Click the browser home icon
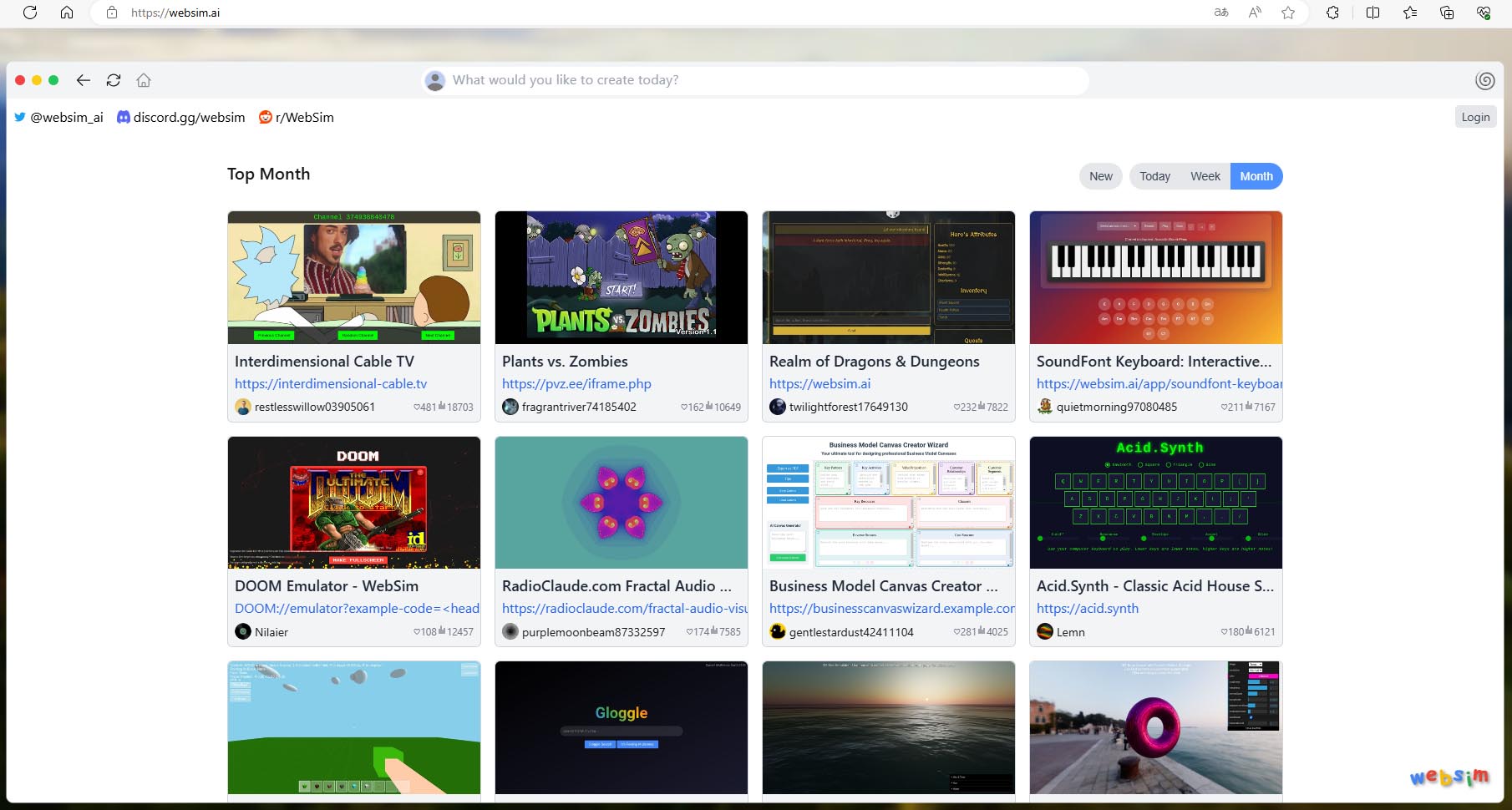The image size is (1512, 810). coord(67,13)
